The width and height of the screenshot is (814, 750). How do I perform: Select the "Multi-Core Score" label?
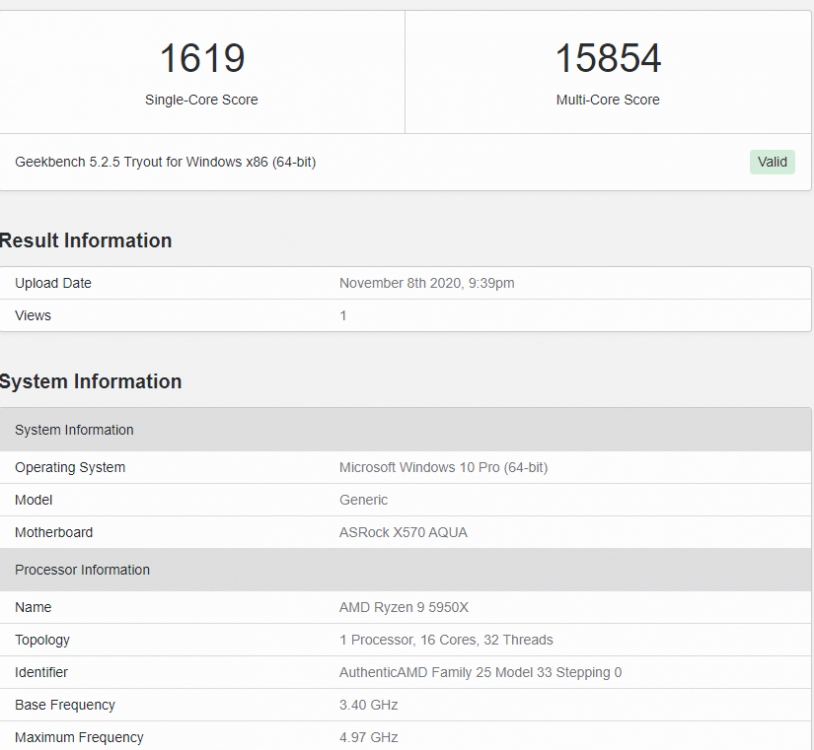tap(608, 100)
